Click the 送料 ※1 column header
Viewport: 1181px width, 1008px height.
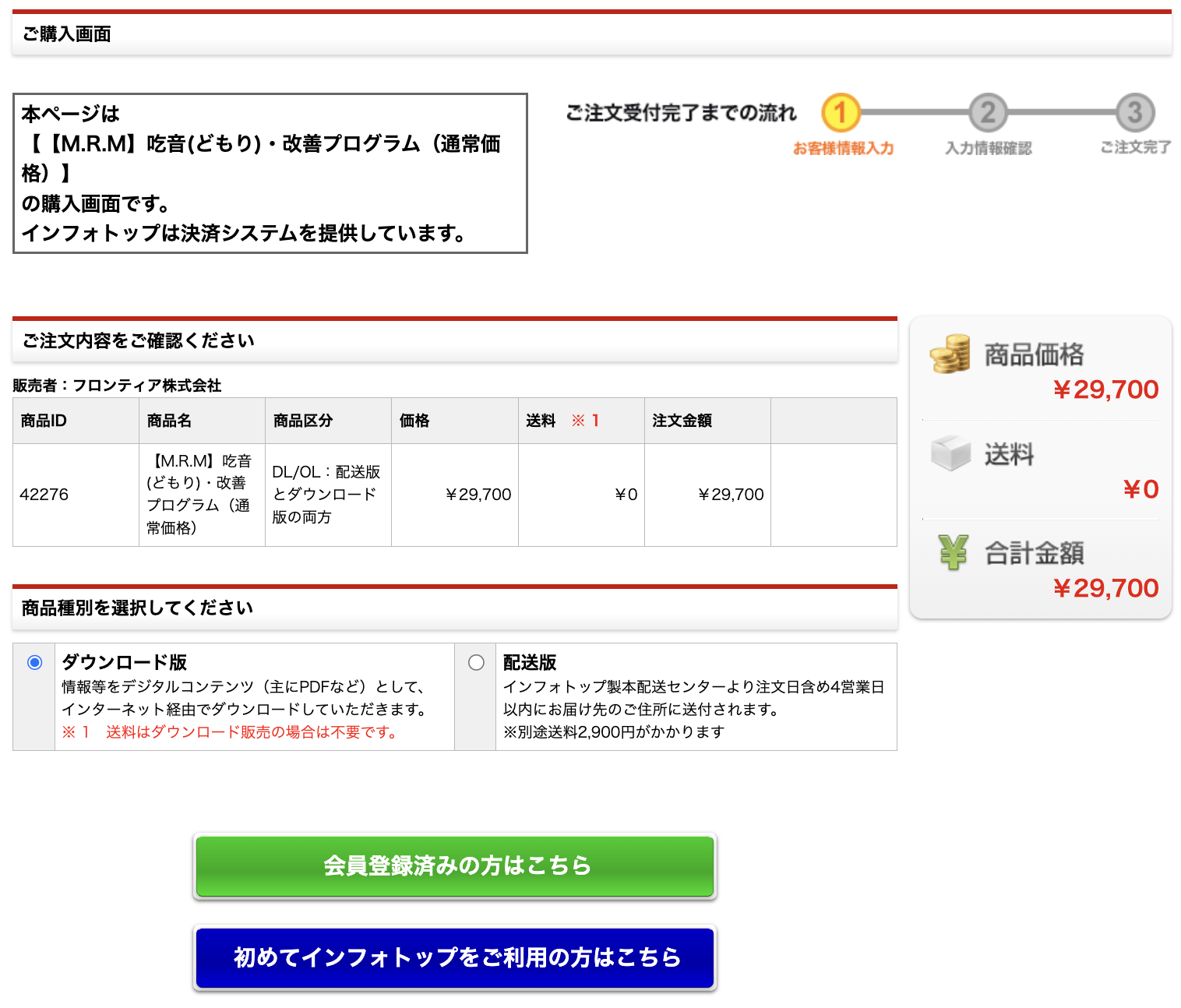(581, 421)
